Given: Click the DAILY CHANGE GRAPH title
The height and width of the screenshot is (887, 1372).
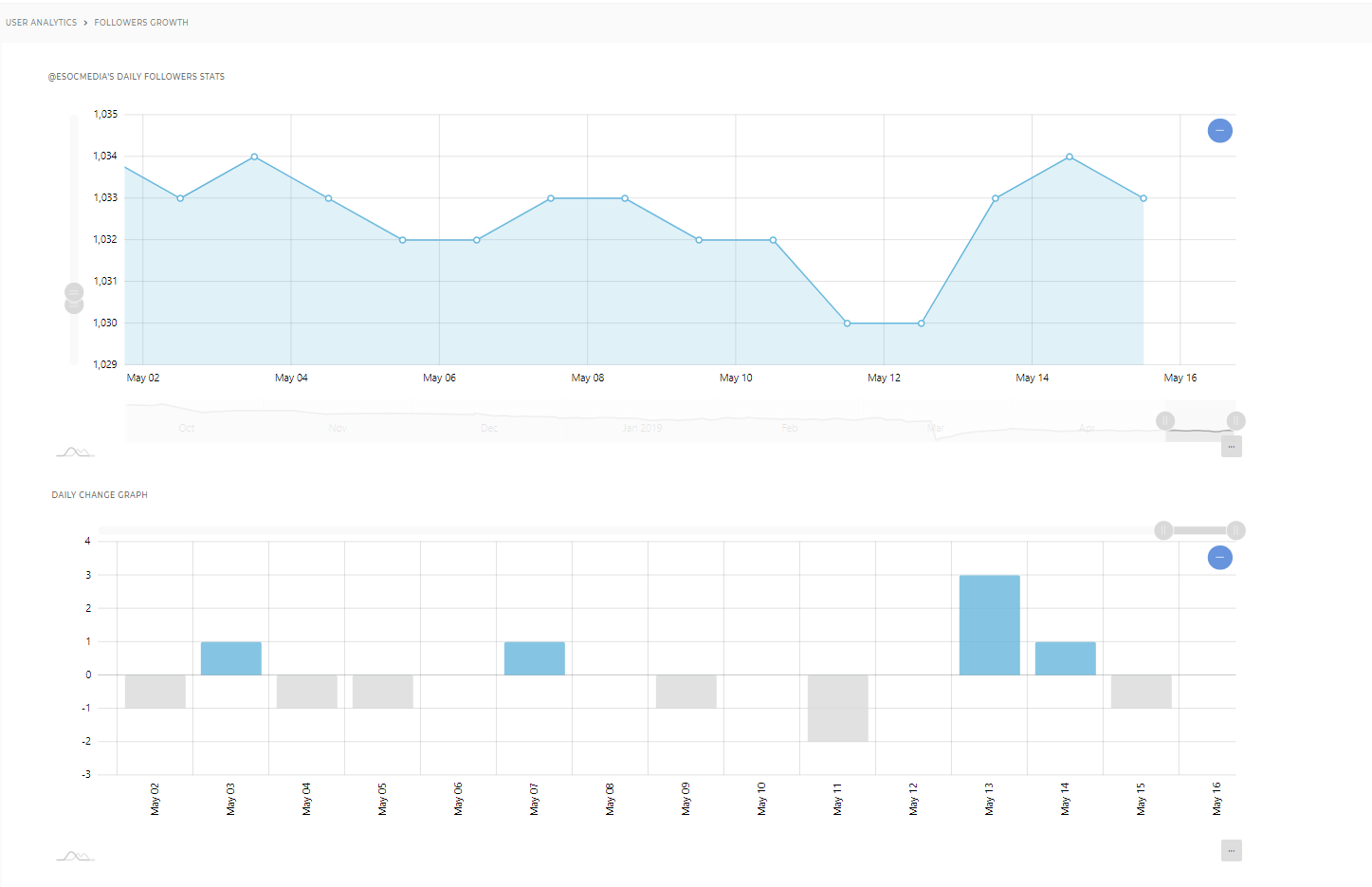Looking at the screenshot, I should pyautogui.click(x=99, y=494).
